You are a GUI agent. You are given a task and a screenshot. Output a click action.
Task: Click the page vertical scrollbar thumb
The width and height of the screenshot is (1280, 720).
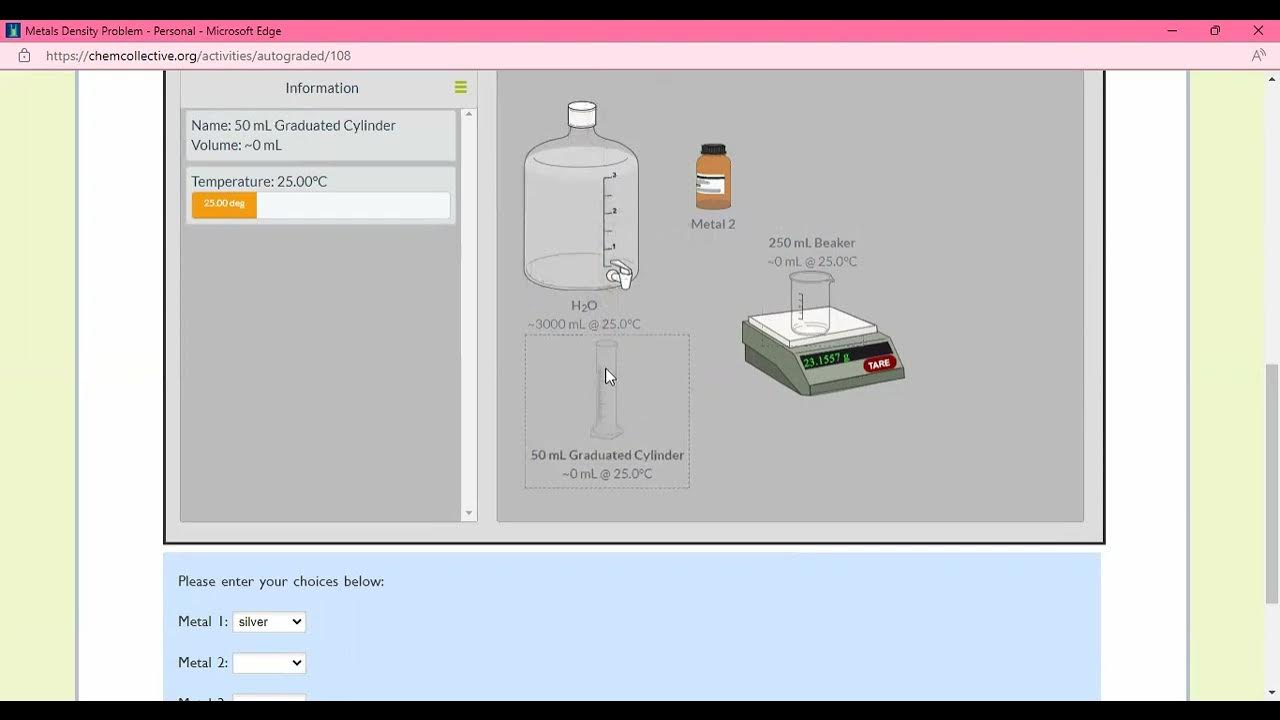point(1272,484)
